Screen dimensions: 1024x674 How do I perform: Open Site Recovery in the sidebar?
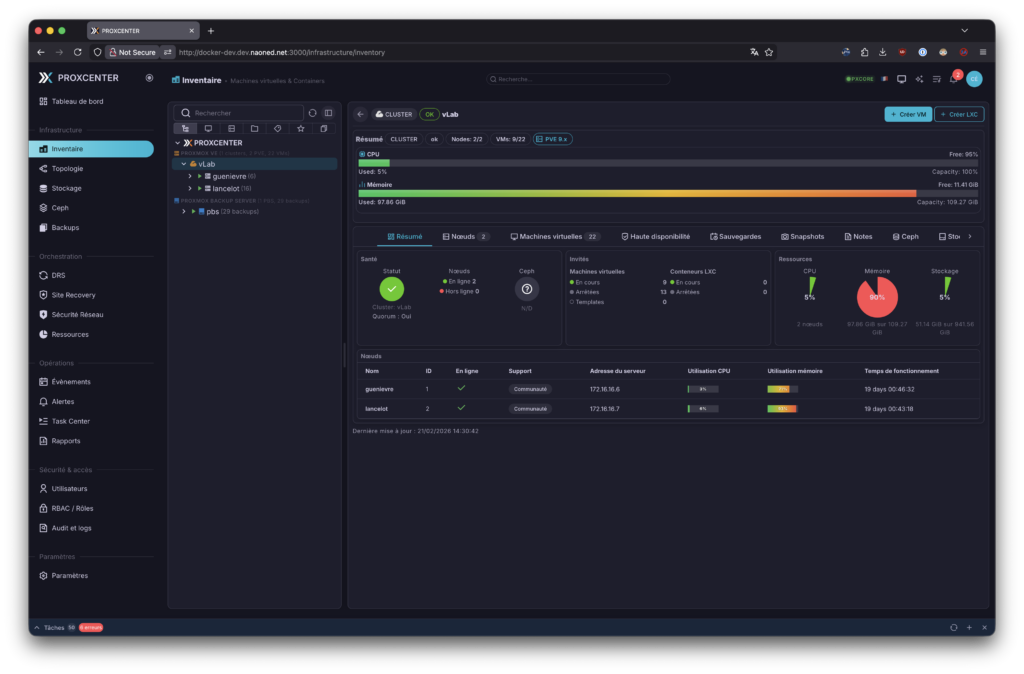click(x=73, y=295)
